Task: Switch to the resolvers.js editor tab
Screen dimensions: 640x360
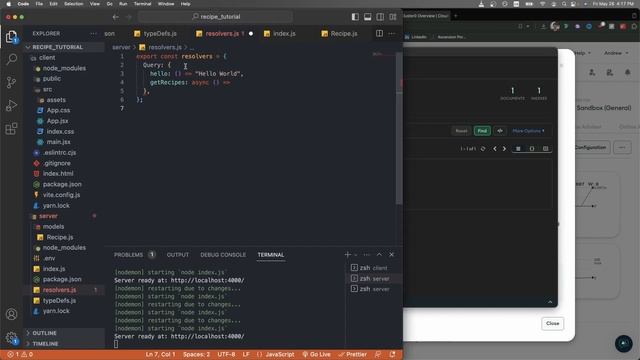Action: [x=224, y=33]
